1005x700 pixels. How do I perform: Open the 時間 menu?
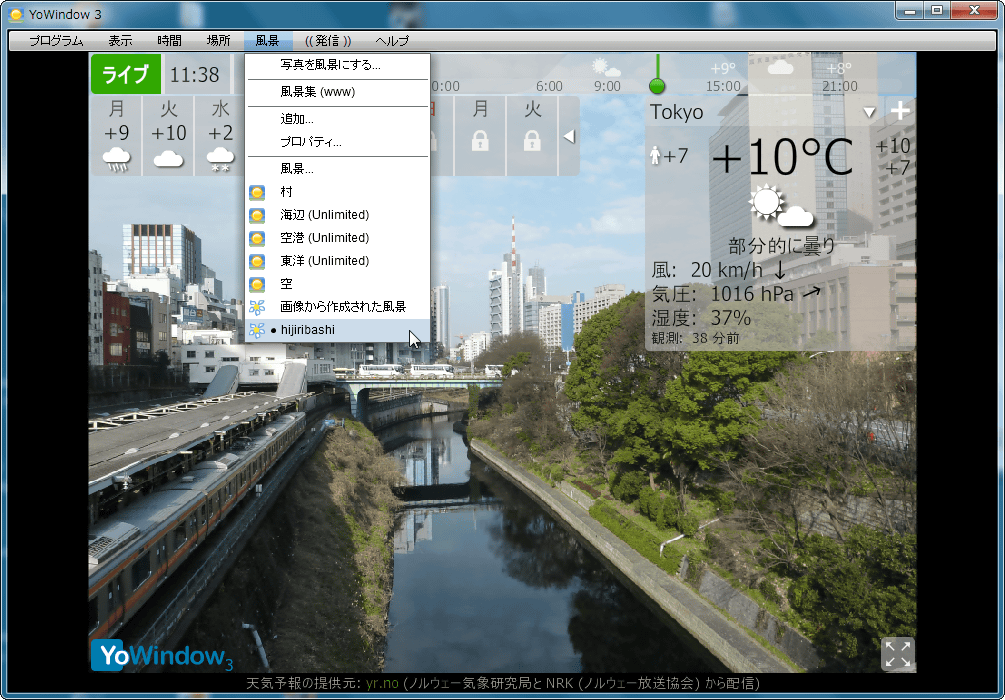coord(169,41)
